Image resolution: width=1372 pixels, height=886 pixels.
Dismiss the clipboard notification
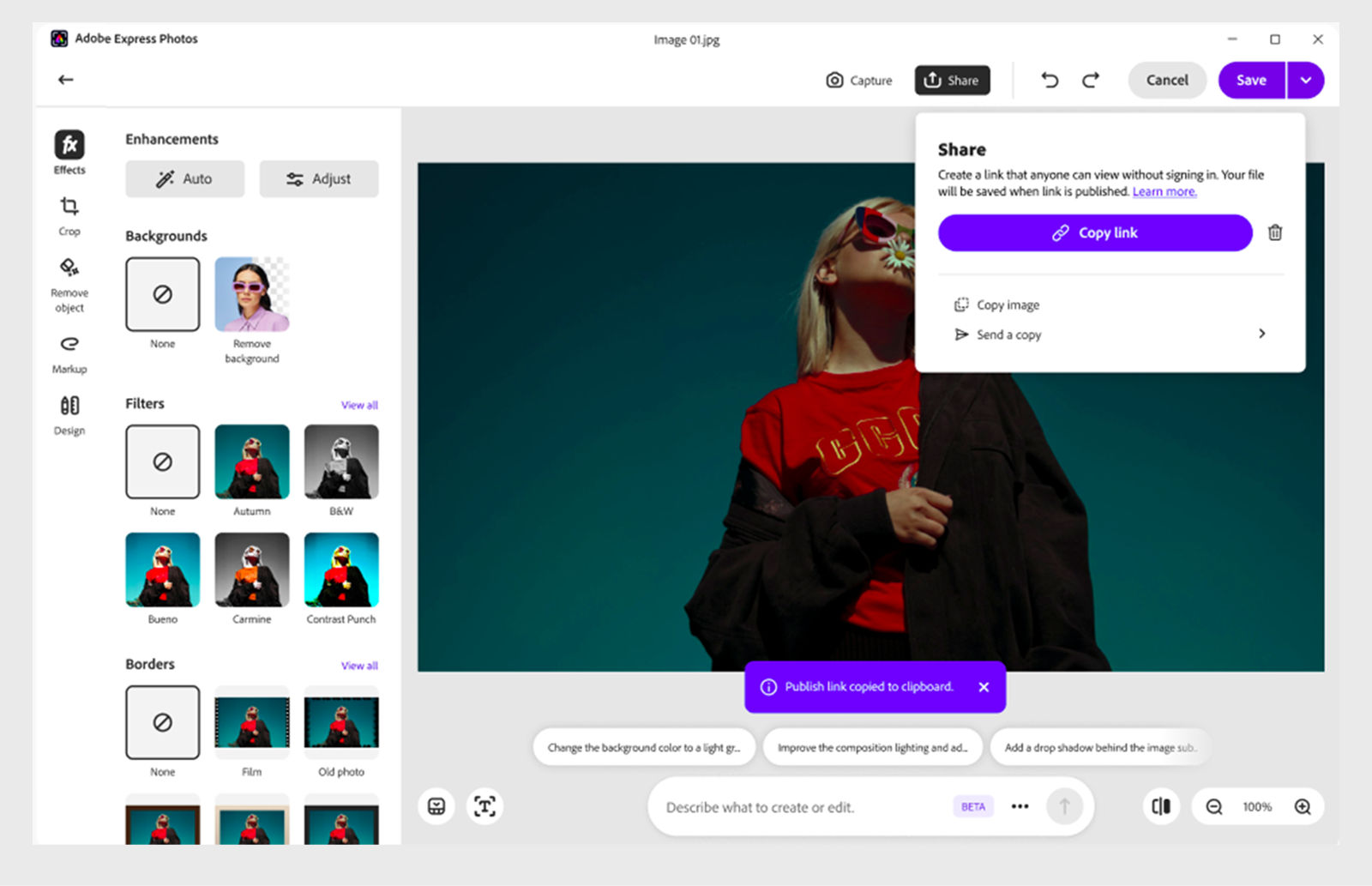984,687
